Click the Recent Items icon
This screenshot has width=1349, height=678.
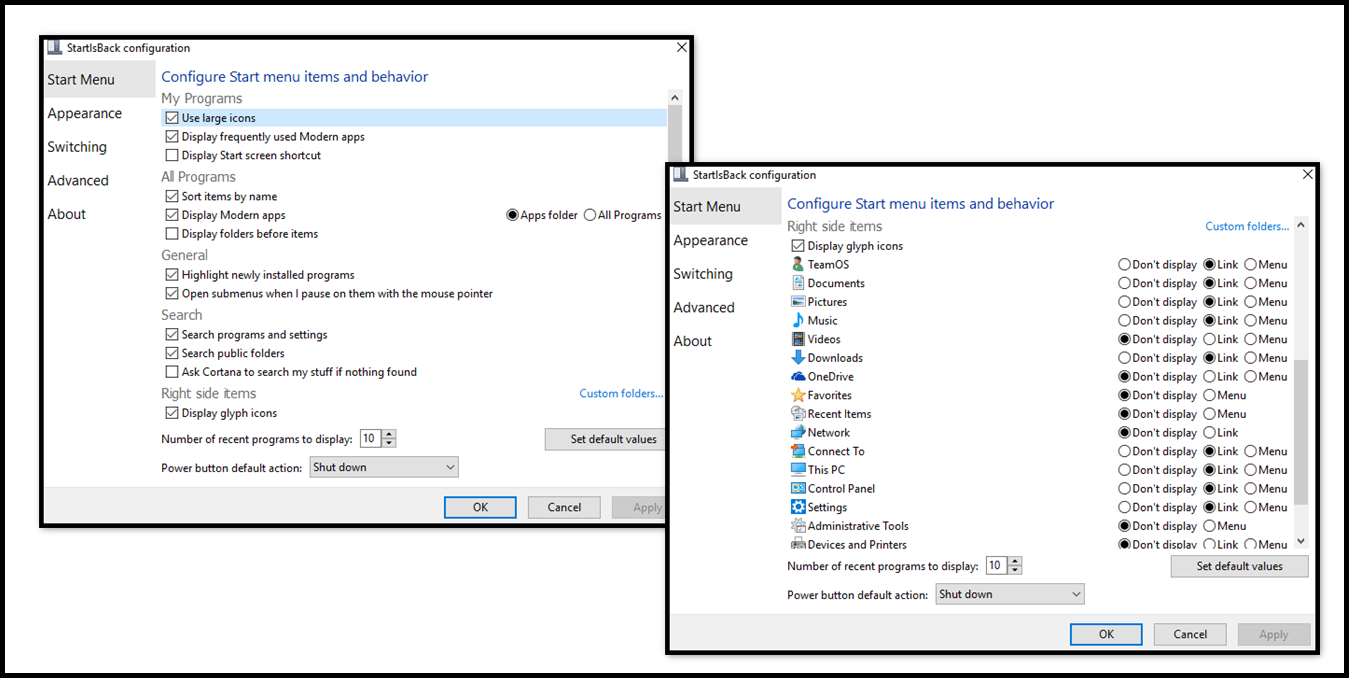coord(798,414)
